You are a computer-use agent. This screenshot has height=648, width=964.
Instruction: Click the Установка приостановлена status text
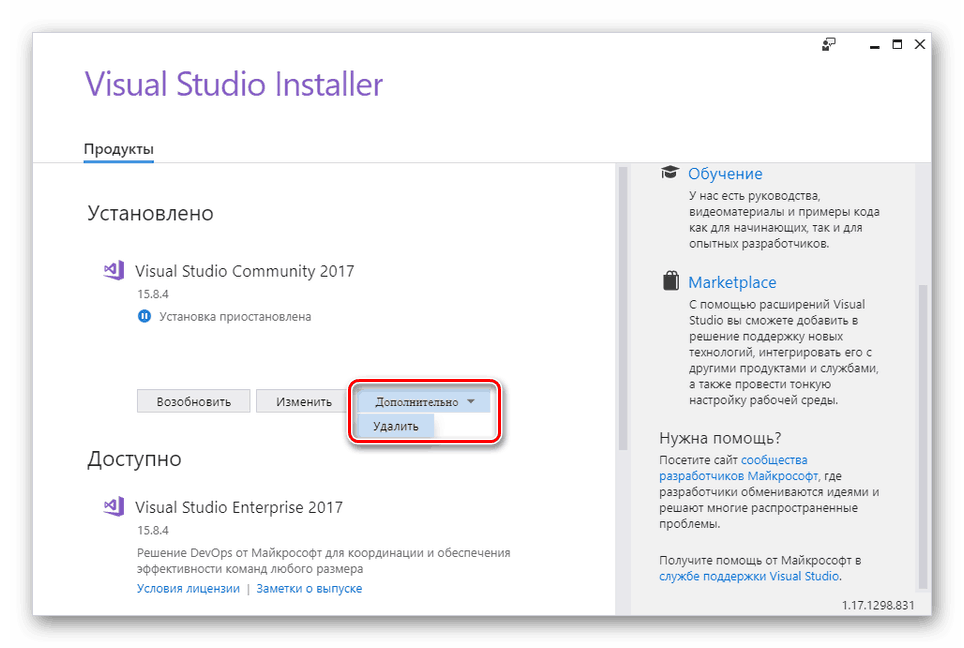(235, 317)
